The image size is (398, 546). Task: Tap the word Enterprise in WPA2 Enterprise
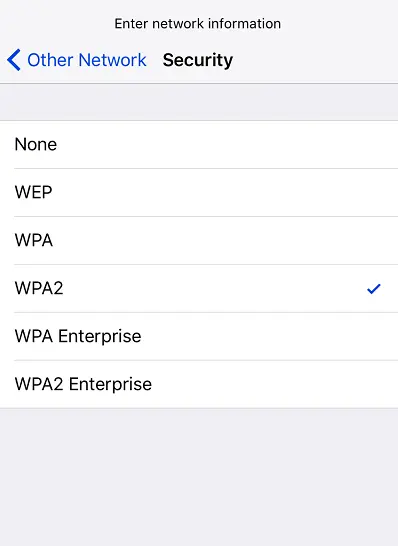[110, 385]
